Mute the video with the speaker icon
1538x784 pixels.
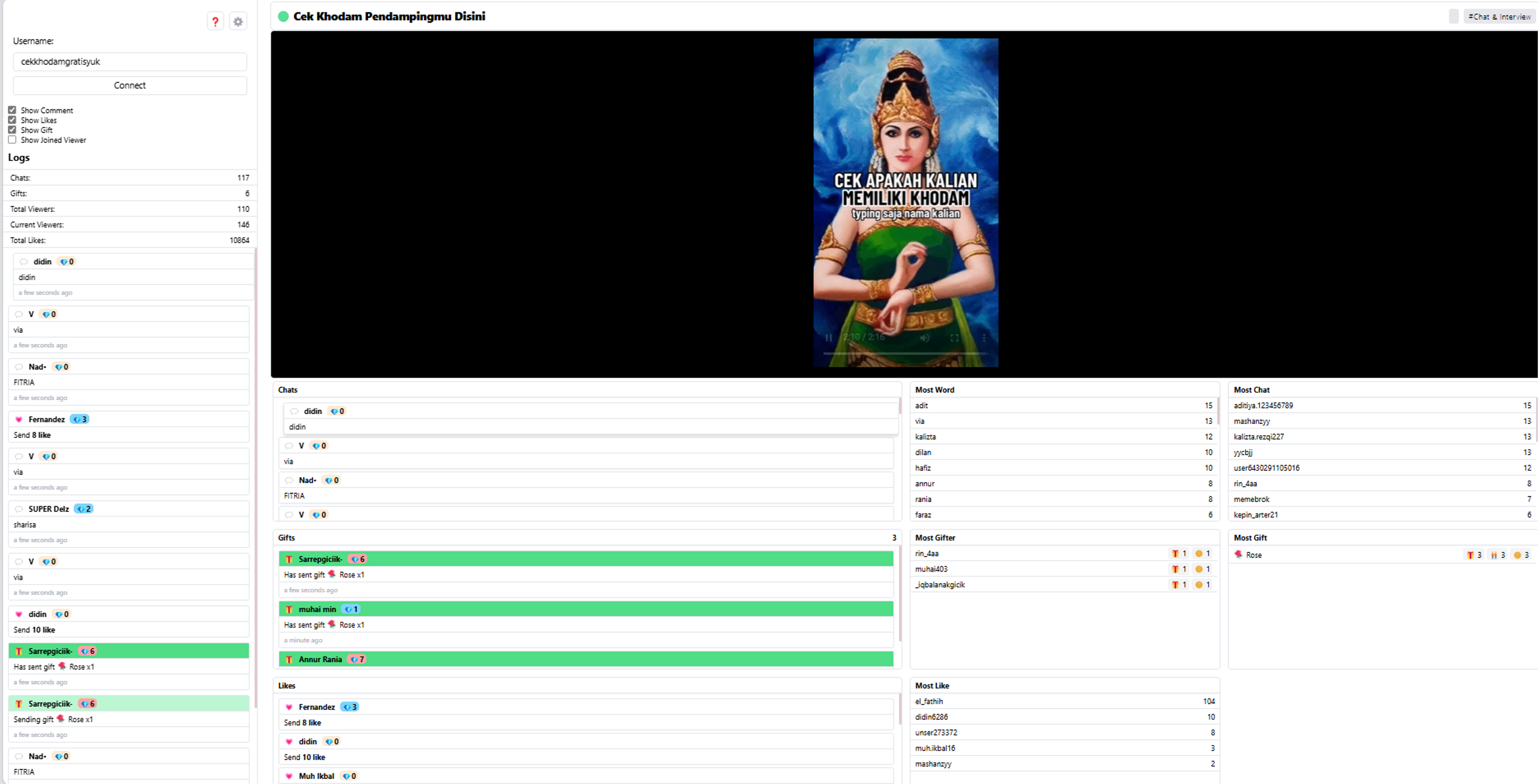coord(925,338)
